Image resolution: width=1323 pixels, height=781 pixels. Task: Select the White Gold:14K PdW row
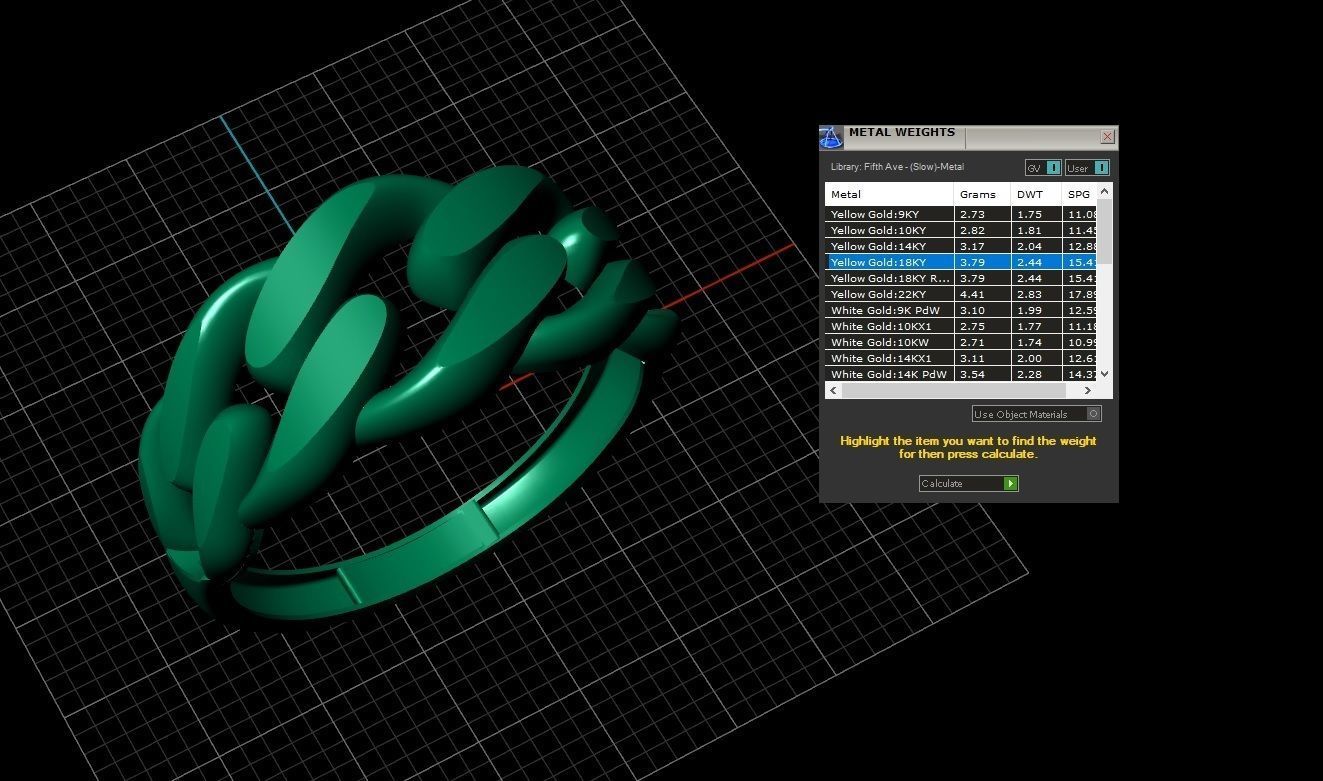click(x=961, y=374)
